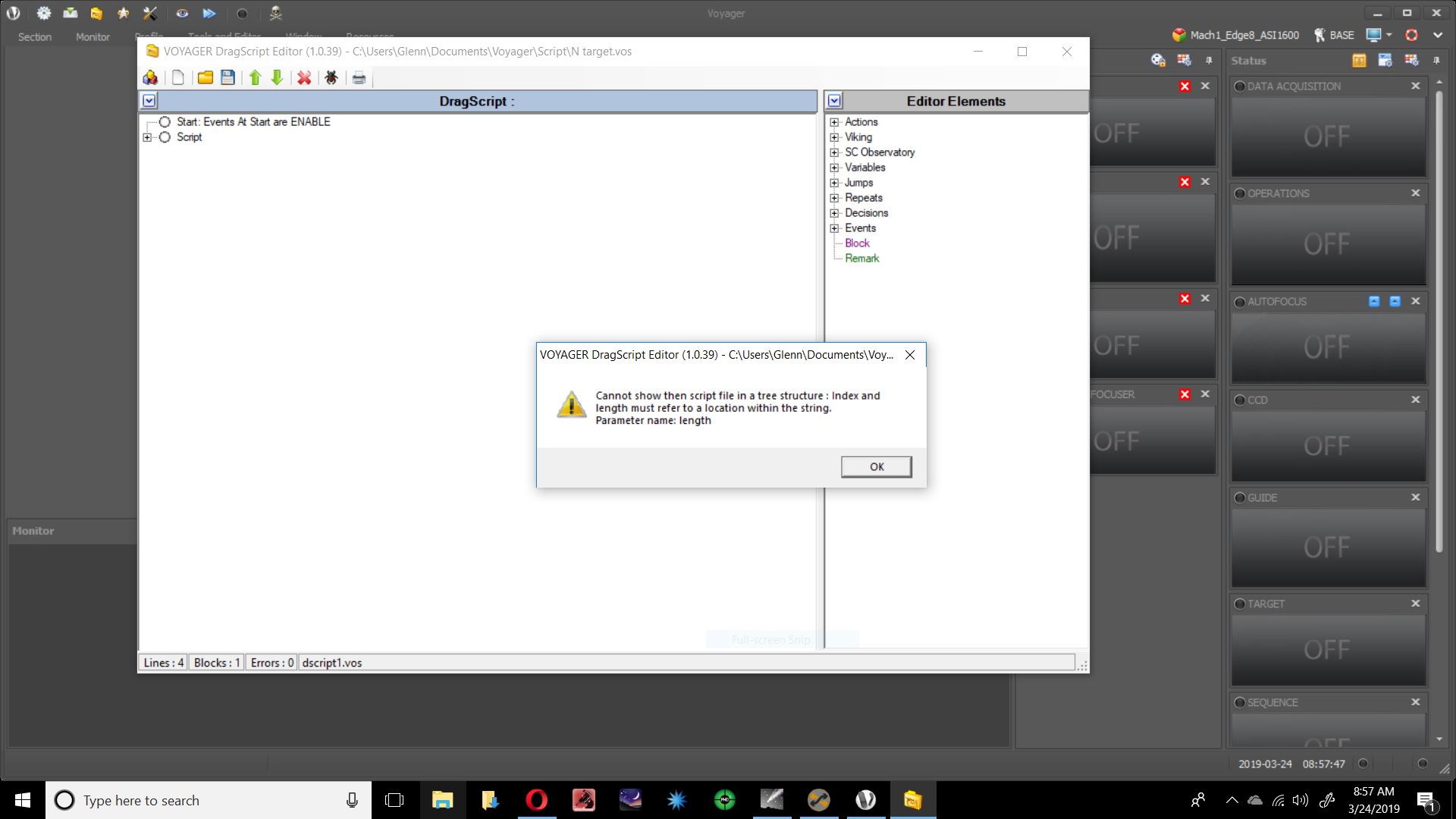Click the green download tray icon in Voyager toolbar
The height and width of the screenshot is (819, 1456).
click(x=70, y=13)
